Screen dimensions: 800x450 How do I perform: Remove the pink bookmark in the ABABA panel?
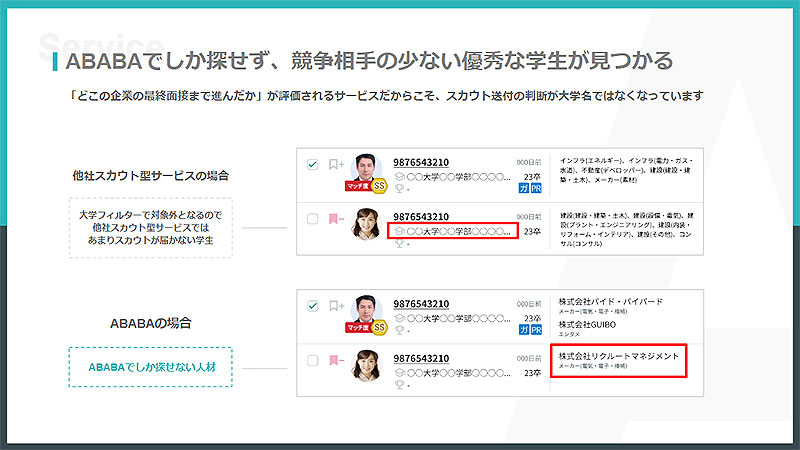click(x=335, y=359)
